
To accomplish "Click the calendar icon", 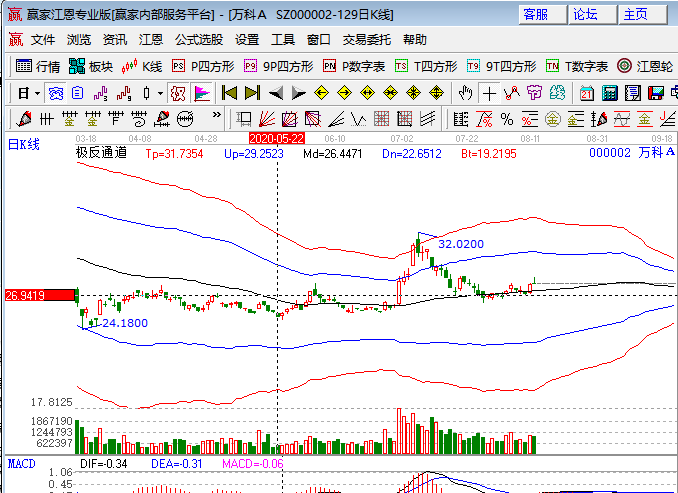I will (587, 93).
